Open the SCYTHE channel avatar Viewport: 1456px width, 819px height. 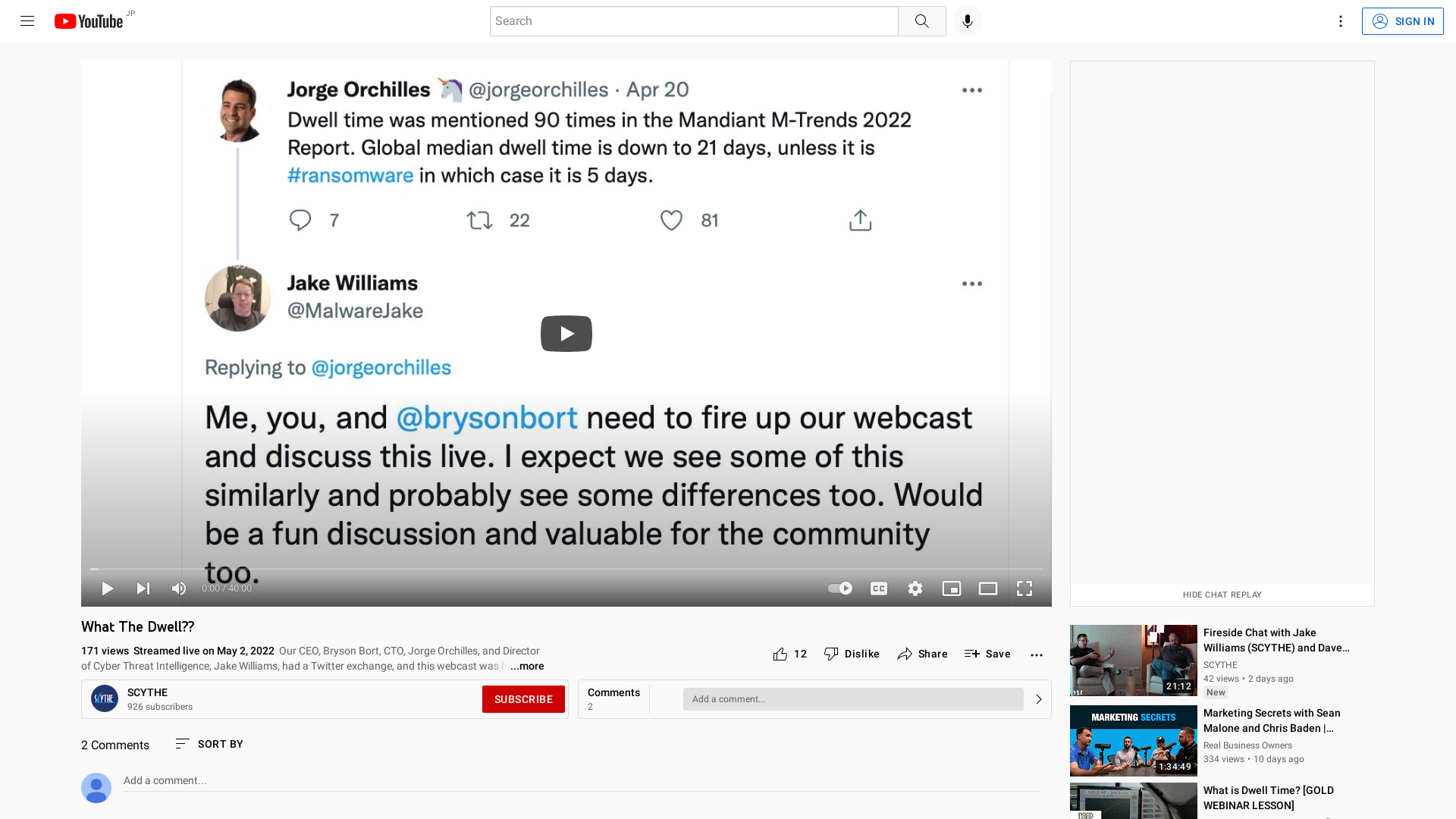tap(105, 698)
